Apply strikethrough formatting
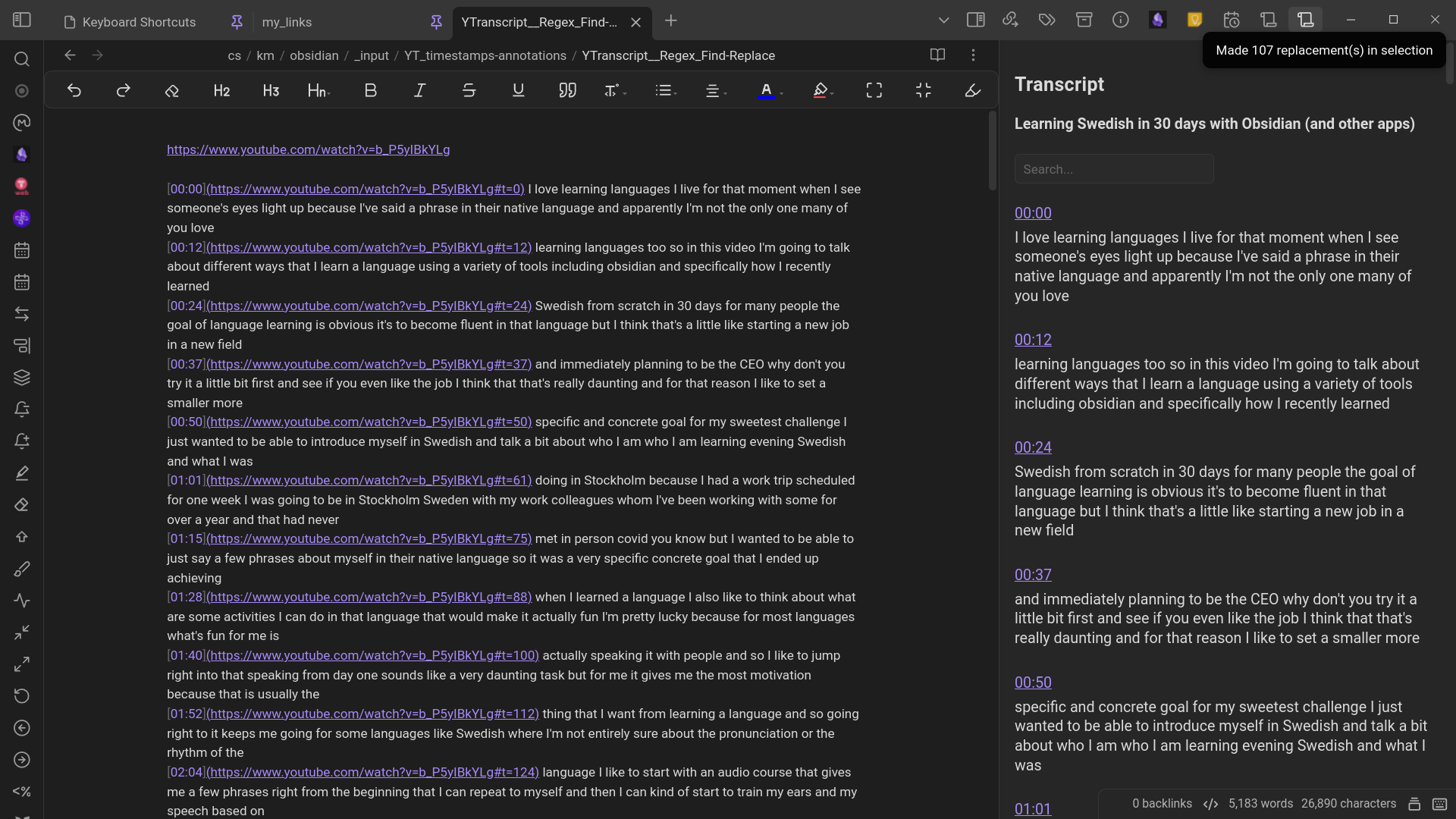 coord(469,91)
